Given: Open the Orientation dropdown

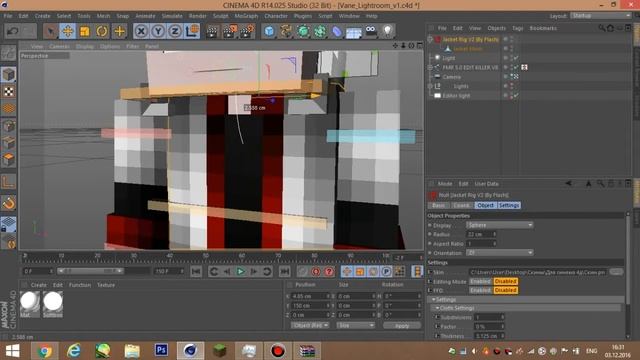Looking at the screenshot, I should (500, 253).
